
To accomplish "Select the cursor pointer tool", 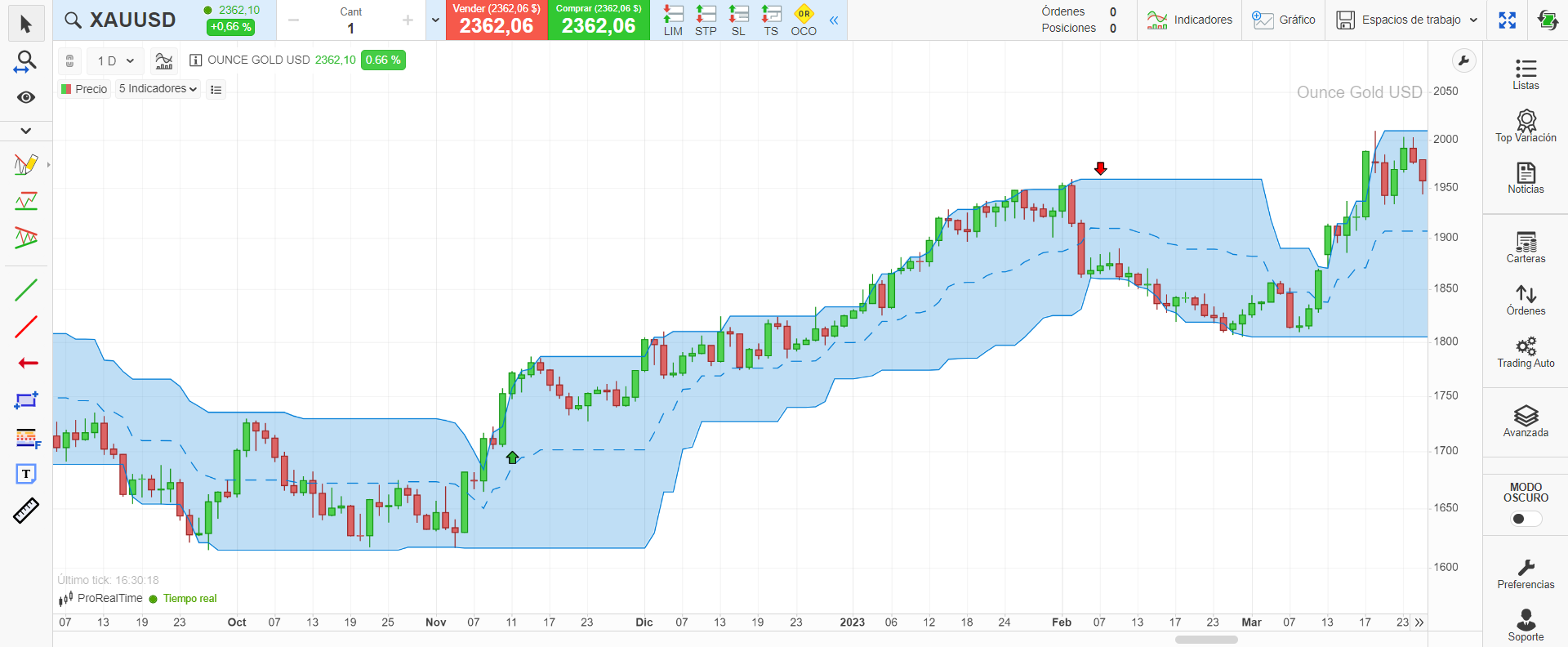I will point(26,24).
